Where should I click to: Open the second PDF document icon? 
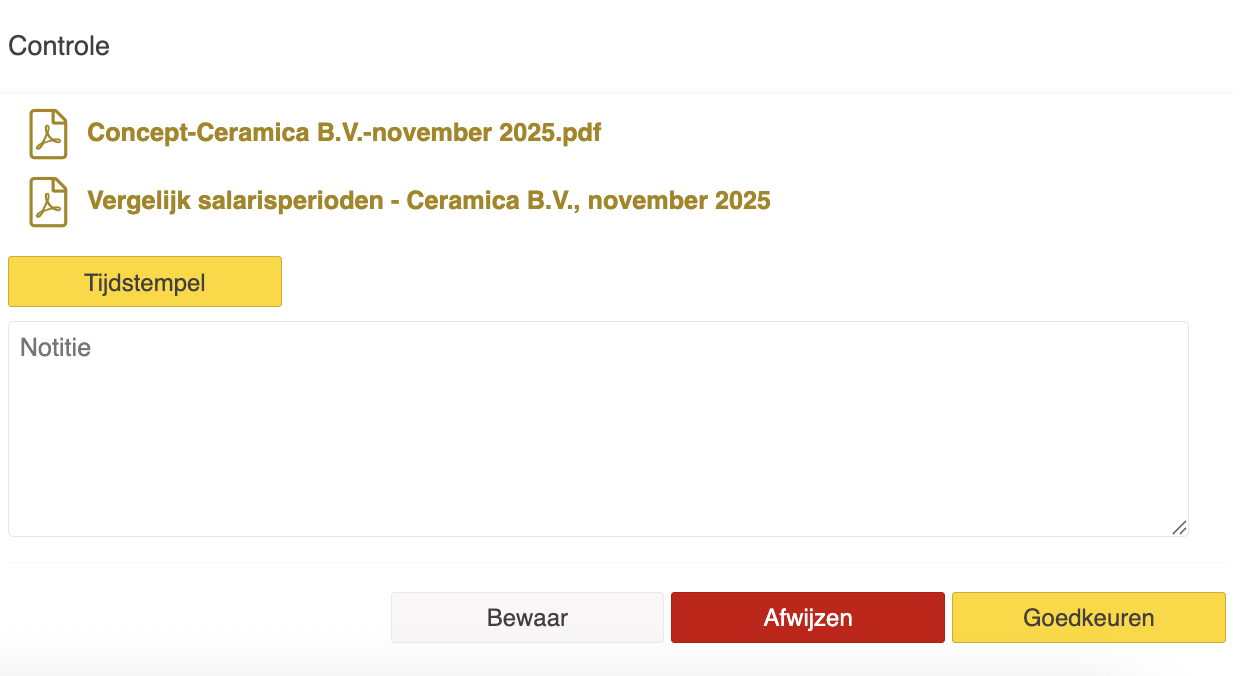(48, 202)
